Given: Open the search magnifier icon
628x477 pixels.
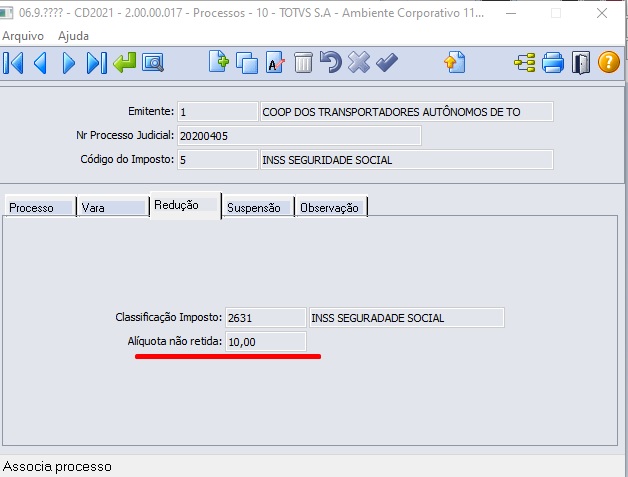Looking at the screenshot, I should coord(153,63).
